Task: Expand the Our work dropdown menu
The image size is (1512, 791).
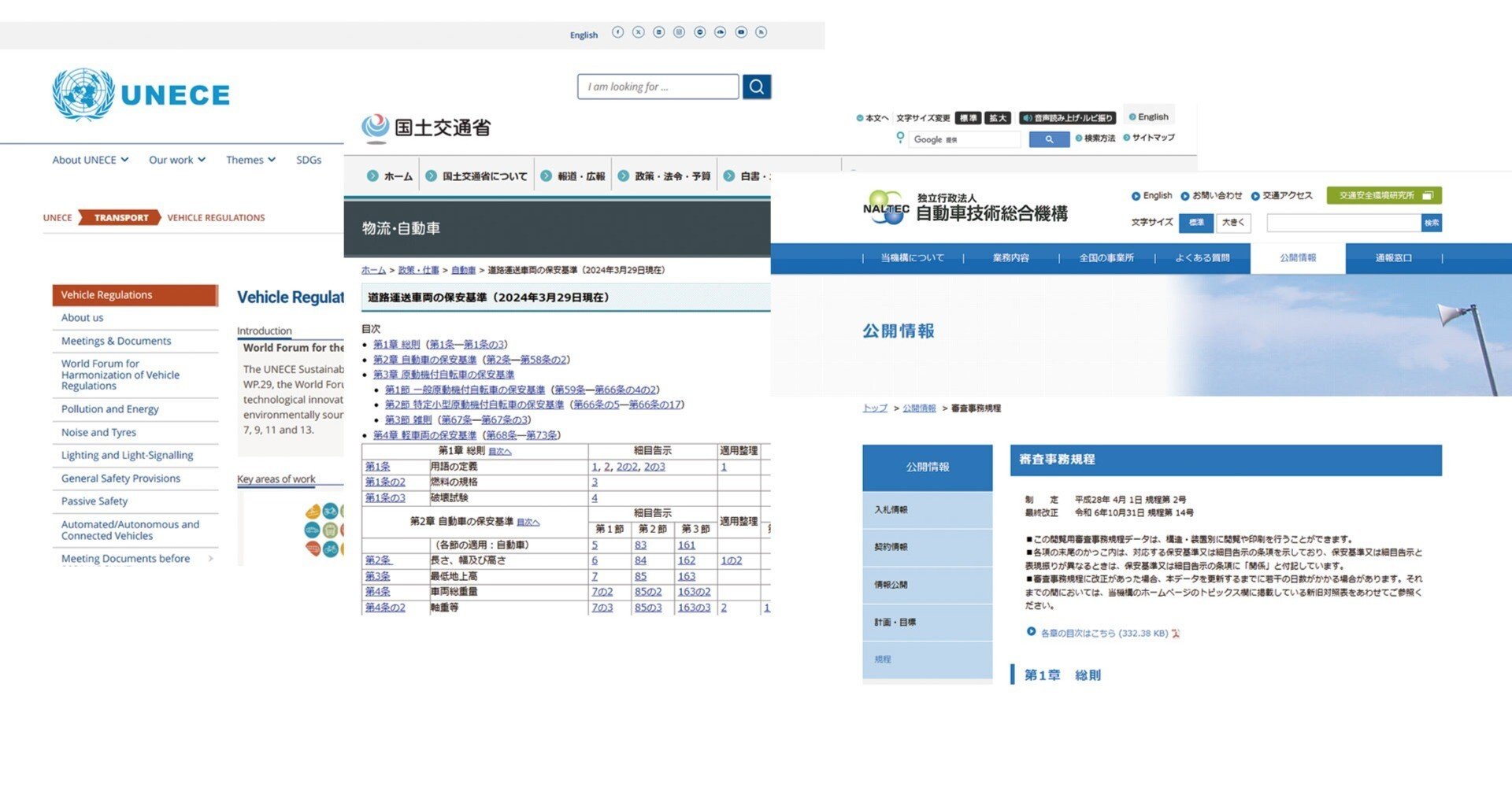Action: (177, 160)
